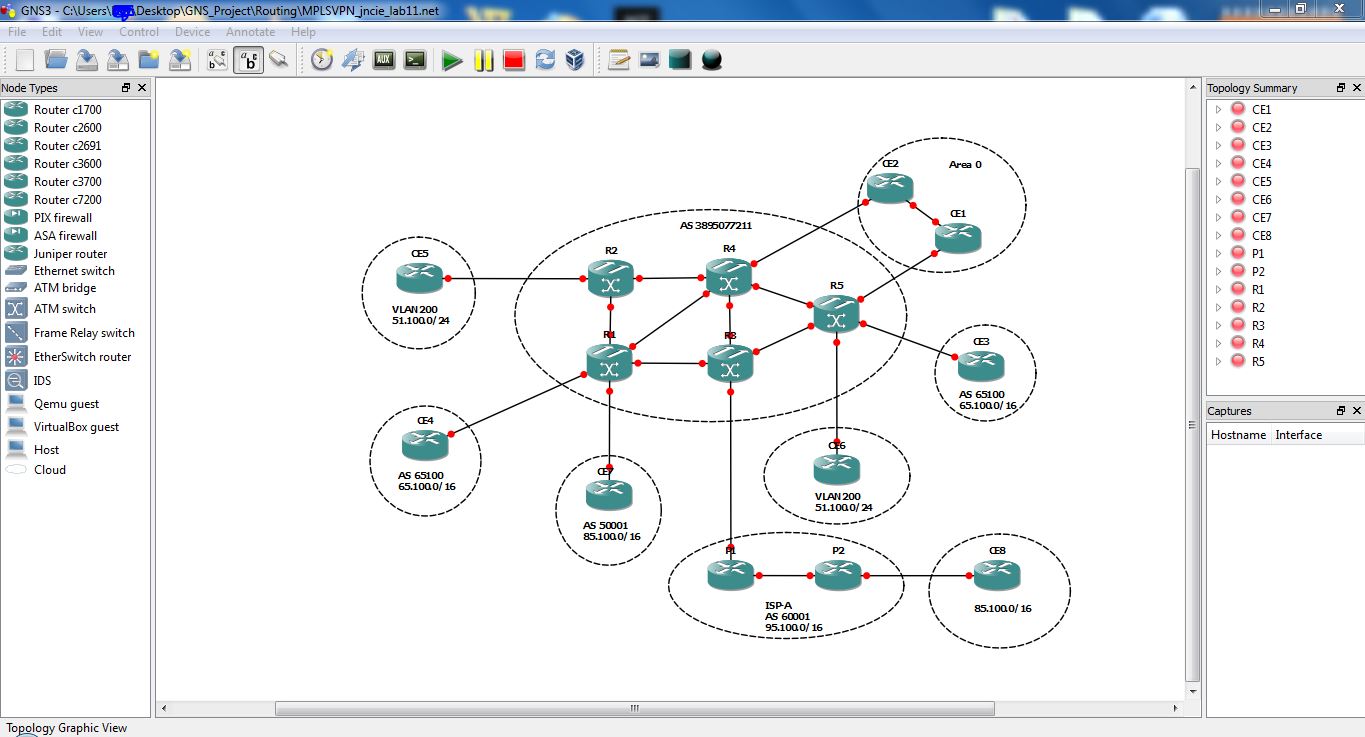This screenshot has height=737, width=1365.
Task: Click the add-a-note annotation icon
Action: pos(620,60)
